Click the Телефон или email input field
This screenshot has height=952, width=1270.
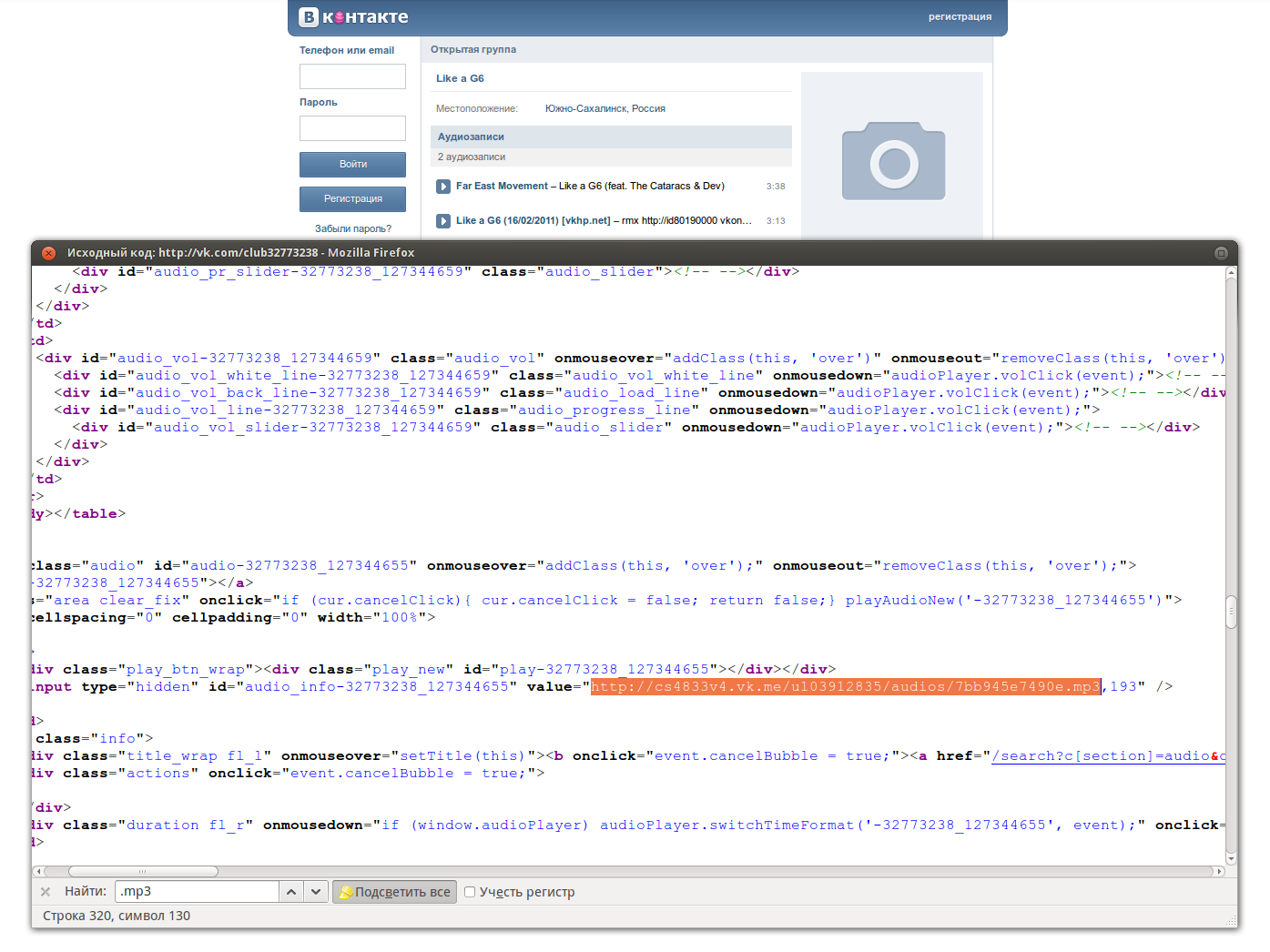[352, 76]
